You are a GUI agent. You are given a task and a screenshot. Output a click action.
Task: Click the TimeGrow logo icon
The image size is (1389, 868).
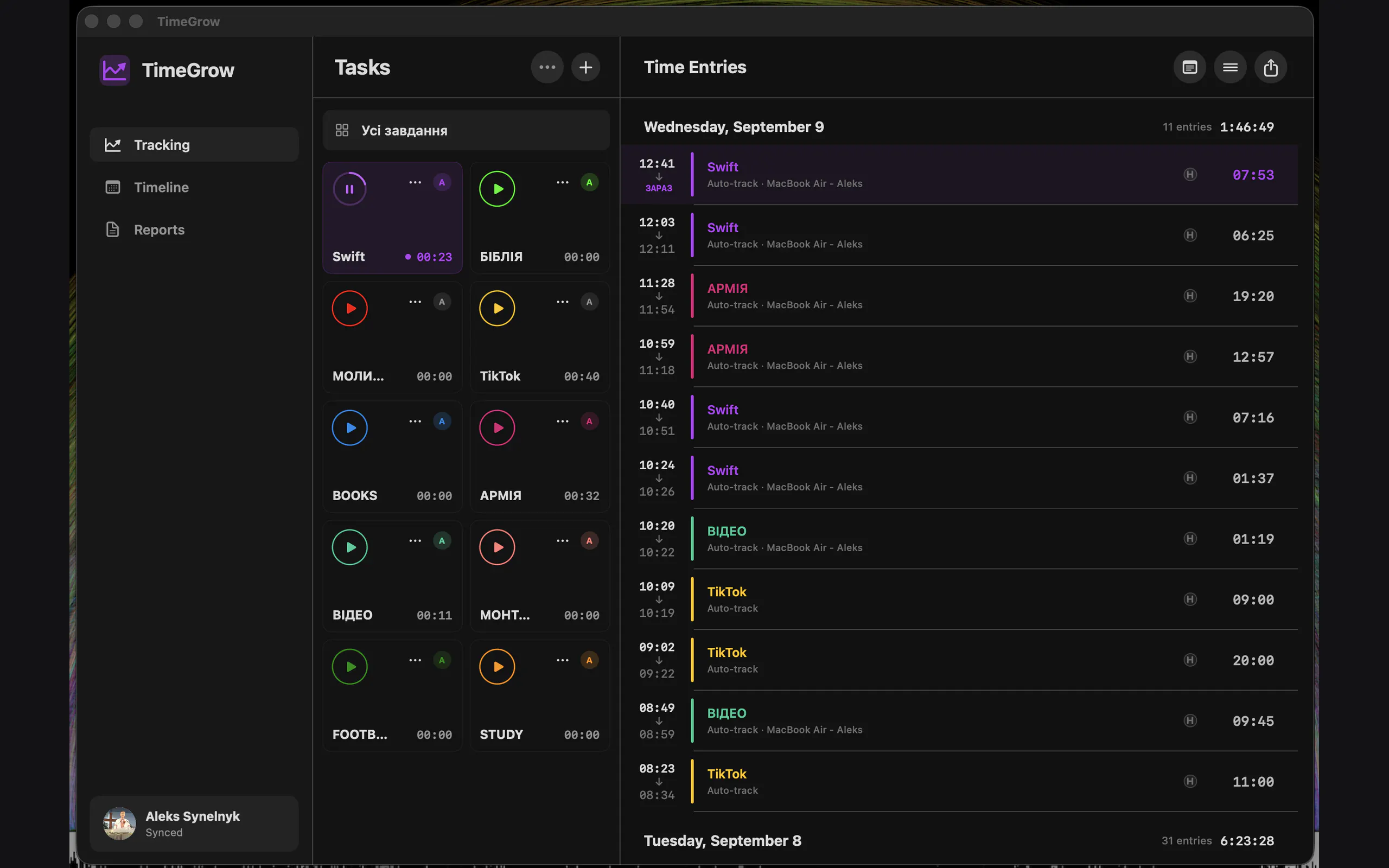click(115, 70)
